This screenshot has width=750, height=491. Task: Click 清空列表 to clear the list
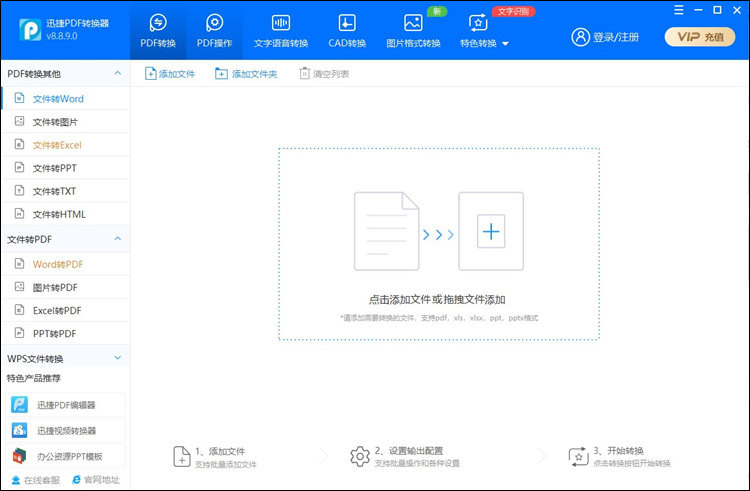(324, 74)
